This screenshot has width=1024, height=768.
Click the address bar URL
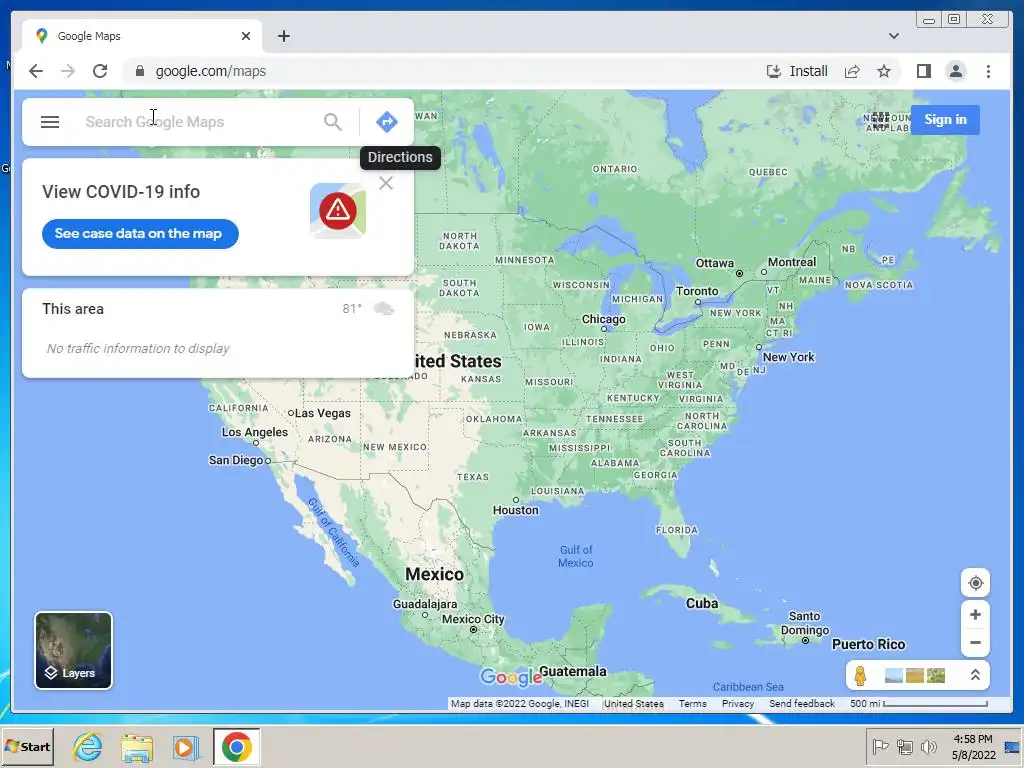point(210,71)
